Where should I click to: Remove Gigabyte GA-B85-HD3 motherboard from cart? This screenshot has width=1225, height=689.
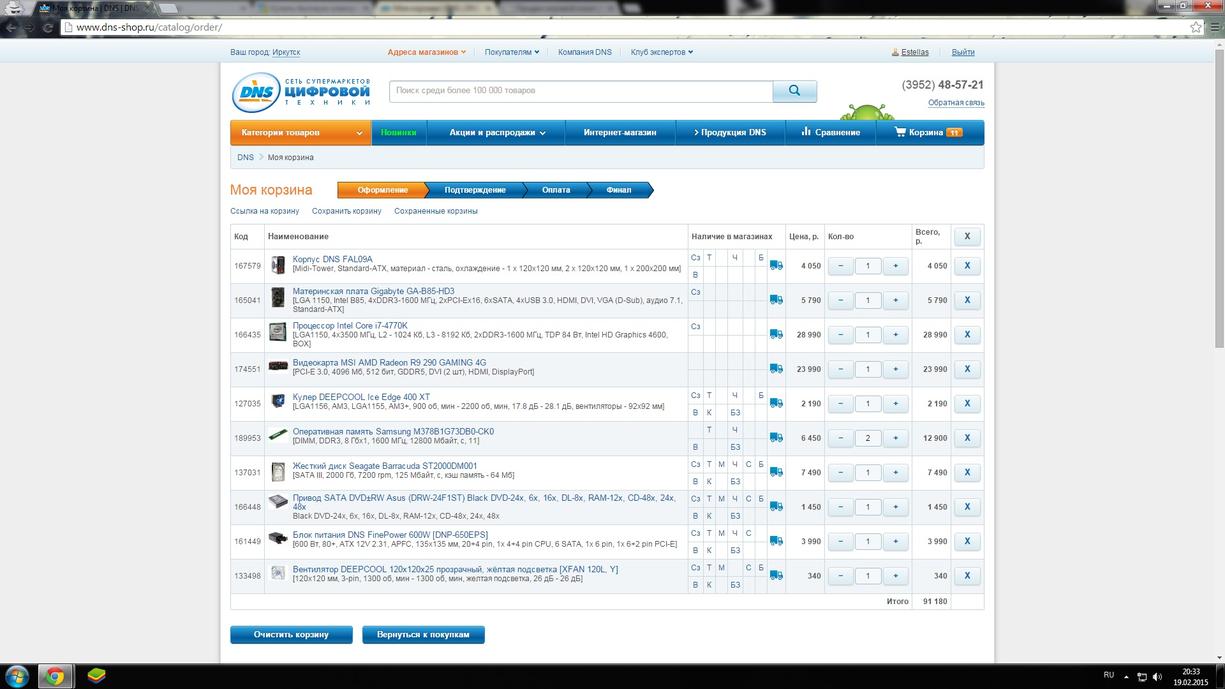tap(967, 300)
